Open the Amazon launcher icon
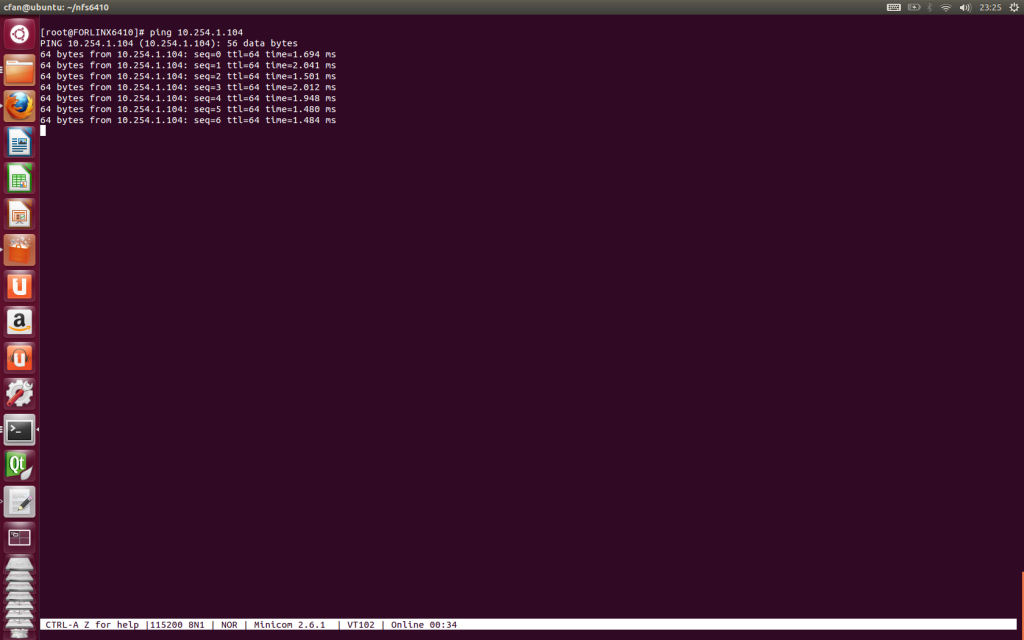The image size is (1024, 640). coord(19,321)
